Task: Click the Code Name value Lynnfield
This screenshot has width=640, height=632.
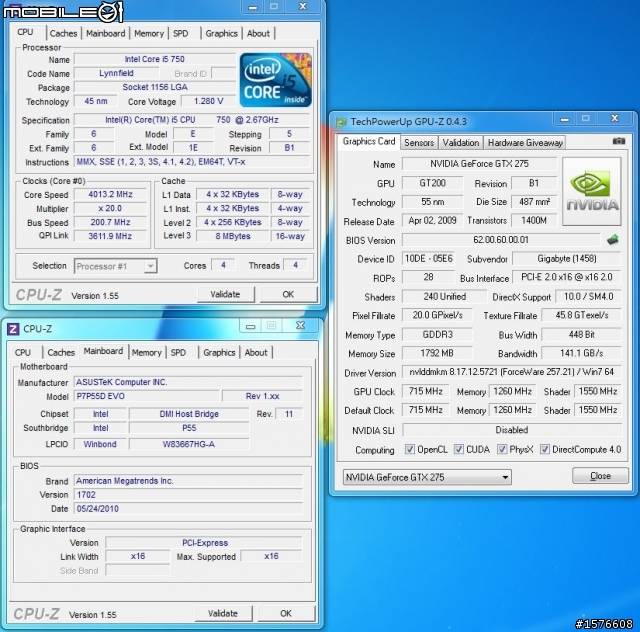Action: 116,73
